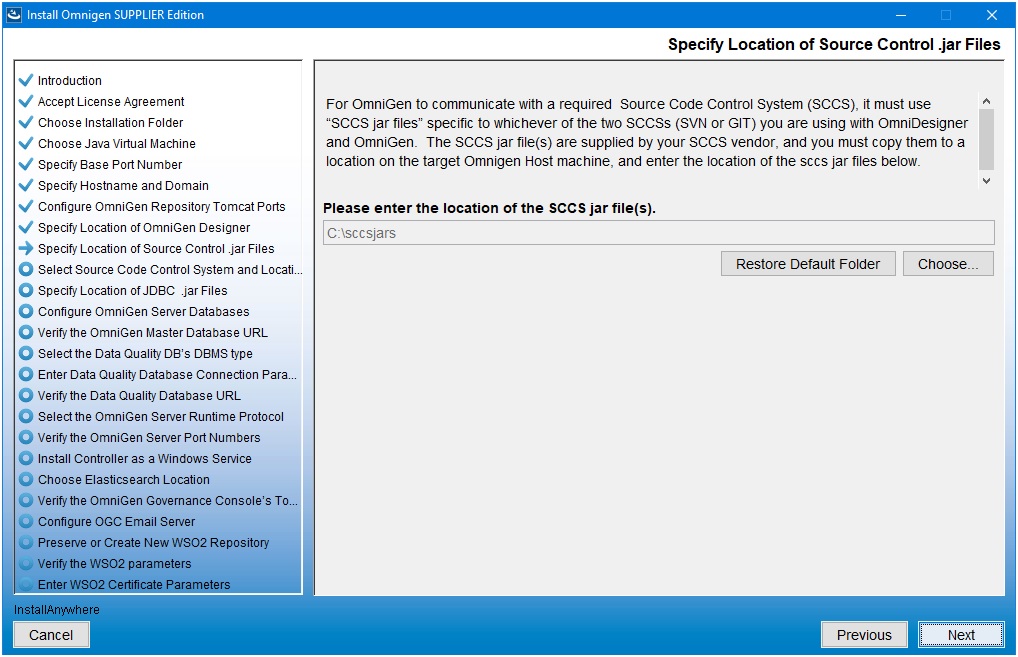
Task: Select Configure OmniGen Server Databases text
Action: (x=143, y=311)
